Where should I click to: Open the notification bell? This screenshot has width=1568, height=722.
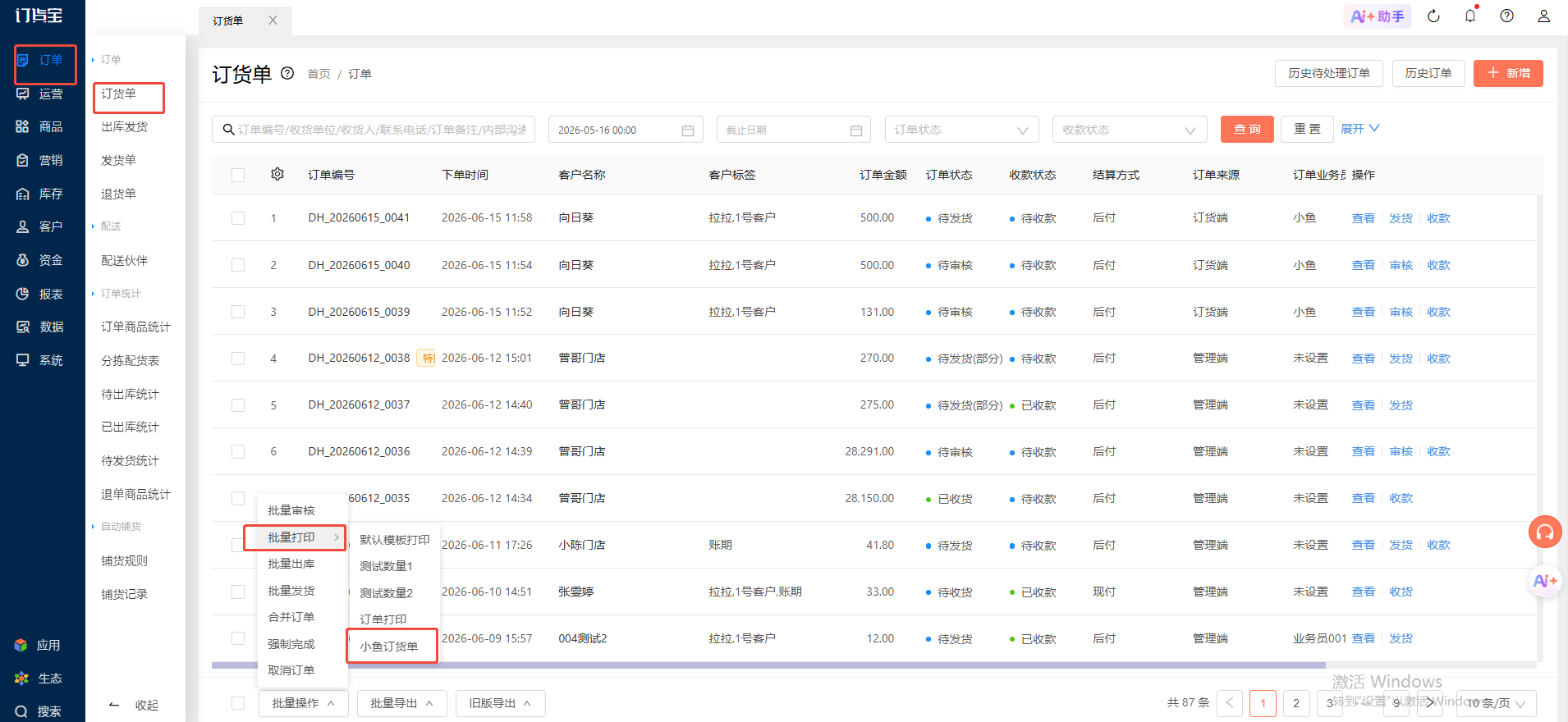(1470, 16)
